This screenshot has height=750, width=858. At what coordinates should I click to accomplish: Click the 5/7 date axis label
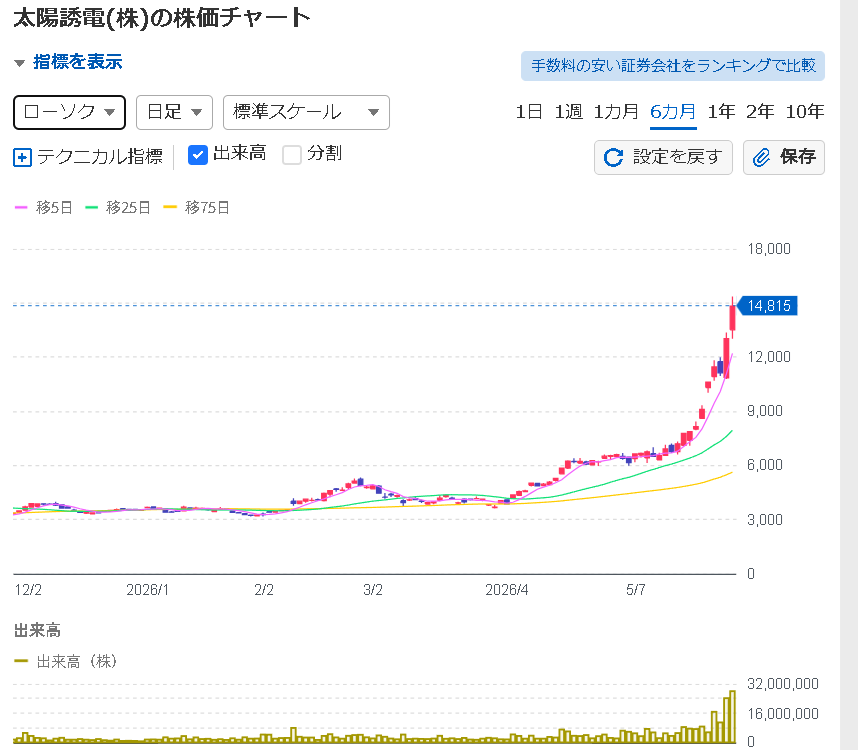635,590
